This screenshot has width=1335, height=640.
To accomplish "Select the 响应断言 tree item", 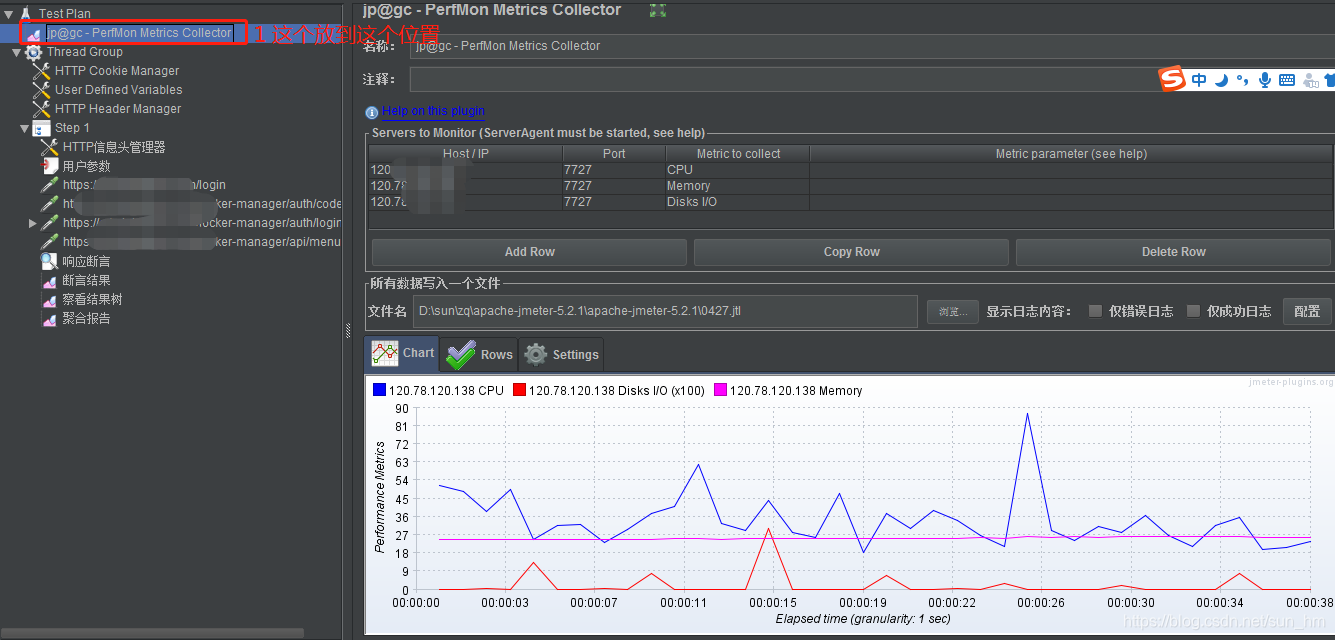I will (x=86, y=261).
